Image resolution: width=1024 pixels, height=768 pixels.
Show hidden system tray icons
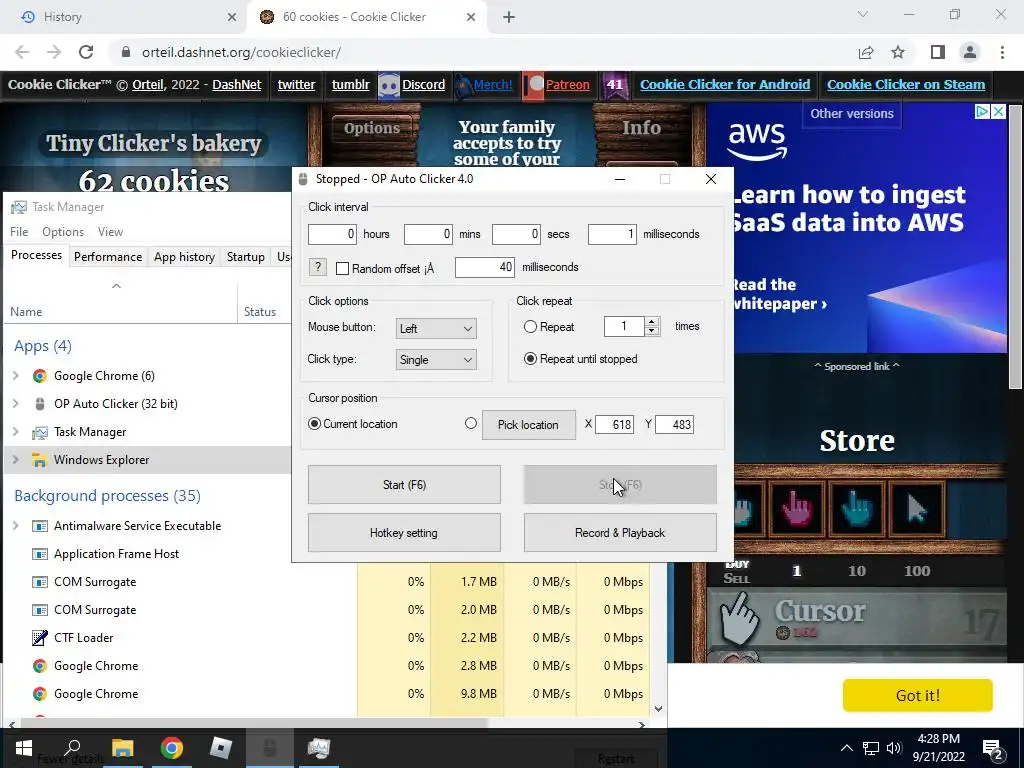(x=846, y=748)
